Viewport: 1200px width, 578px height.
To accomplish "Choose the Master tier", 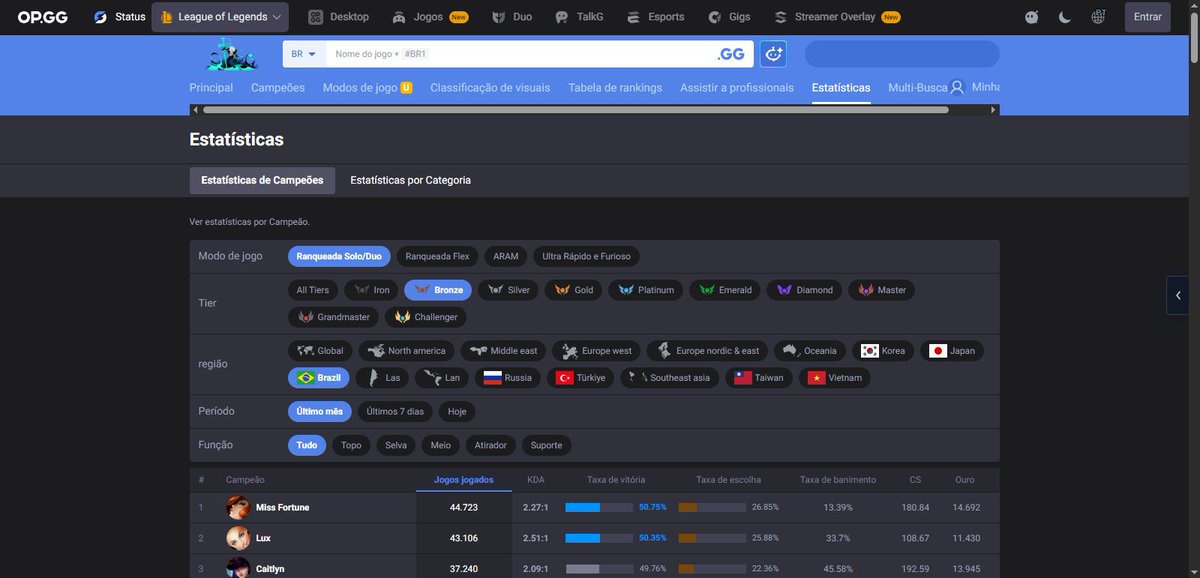I will (x=882, y=290).
